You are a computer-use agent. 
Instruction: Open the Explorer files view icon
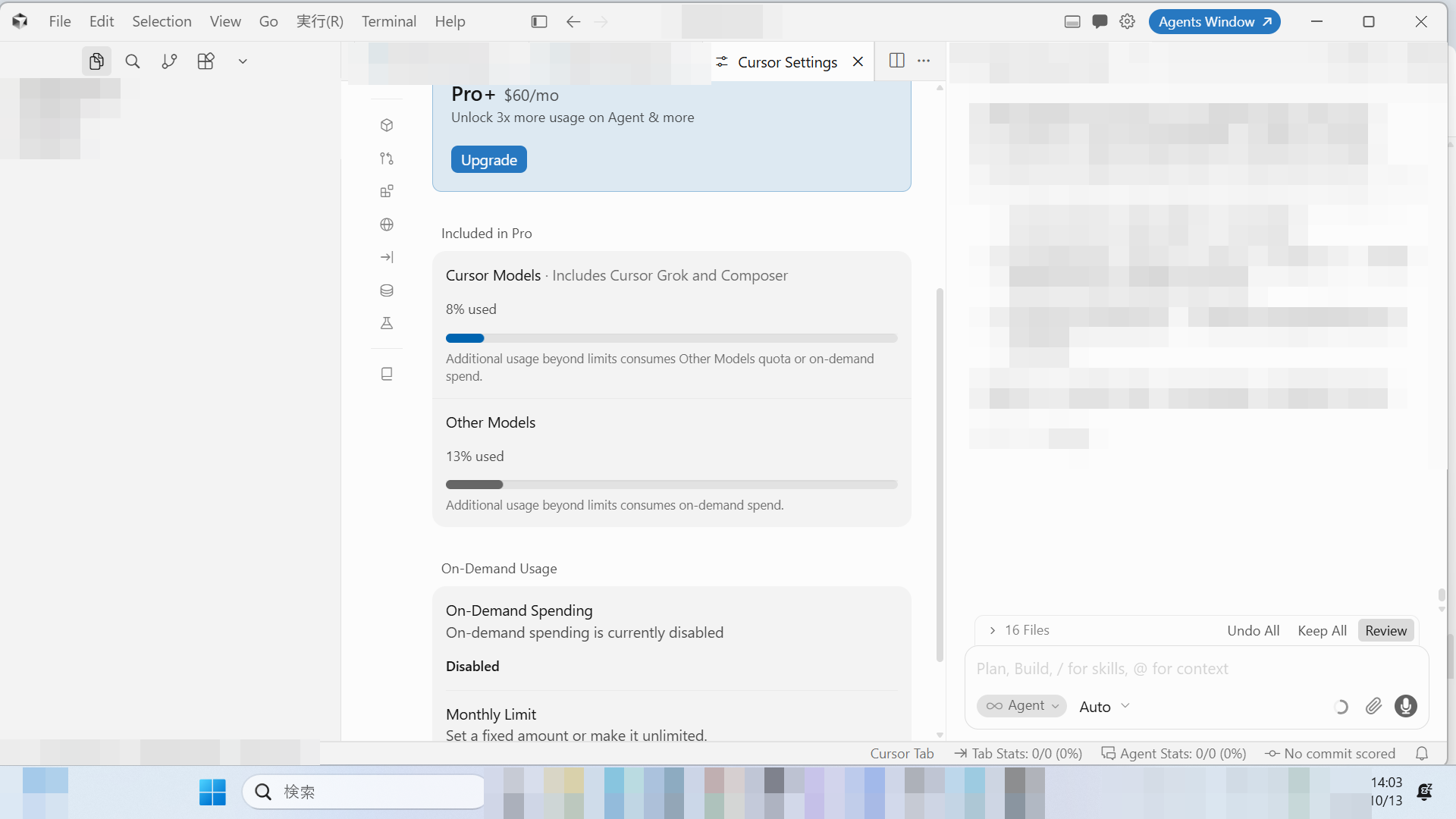click(x=96, y=61)
